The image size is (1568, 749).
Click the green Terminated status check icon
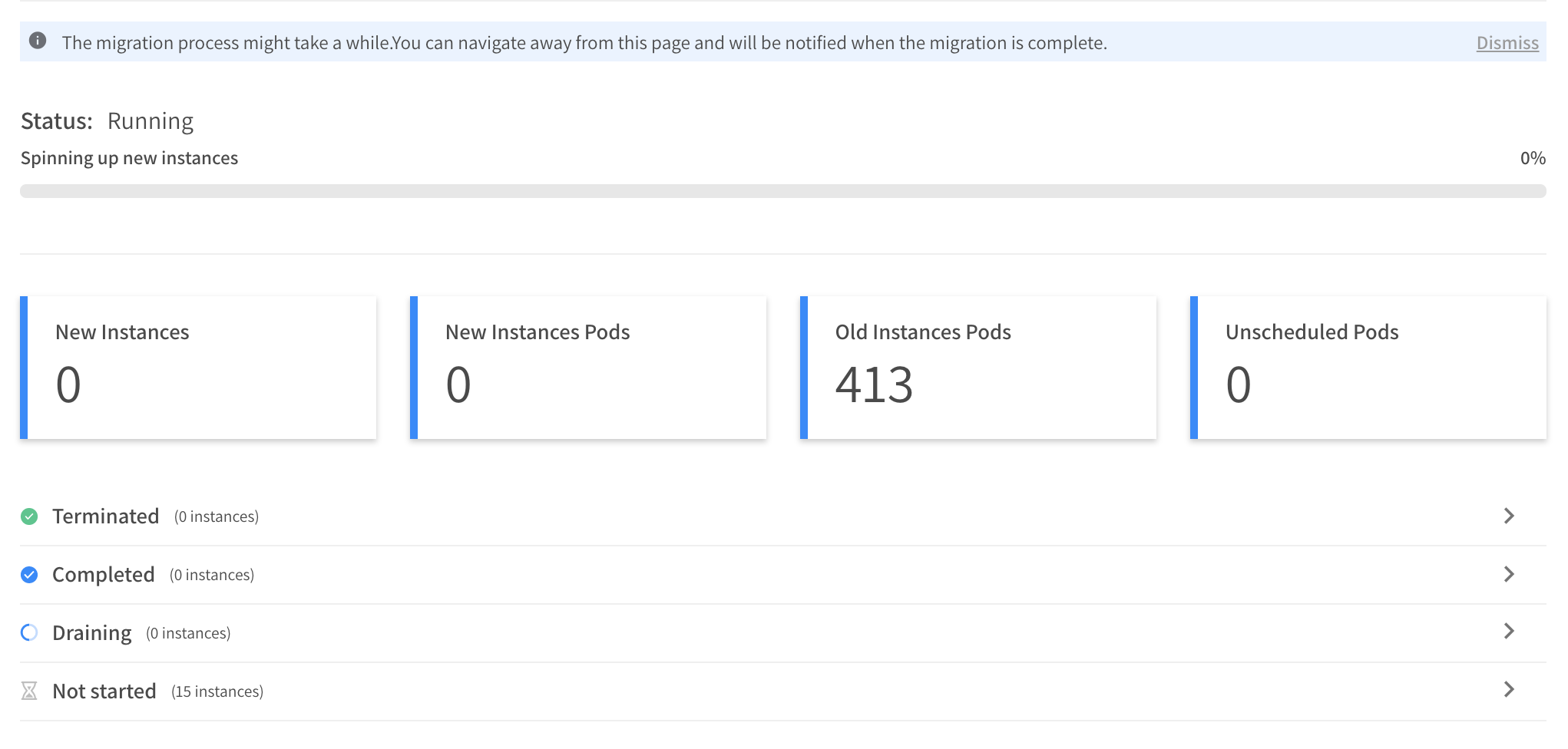pos(29,516)
